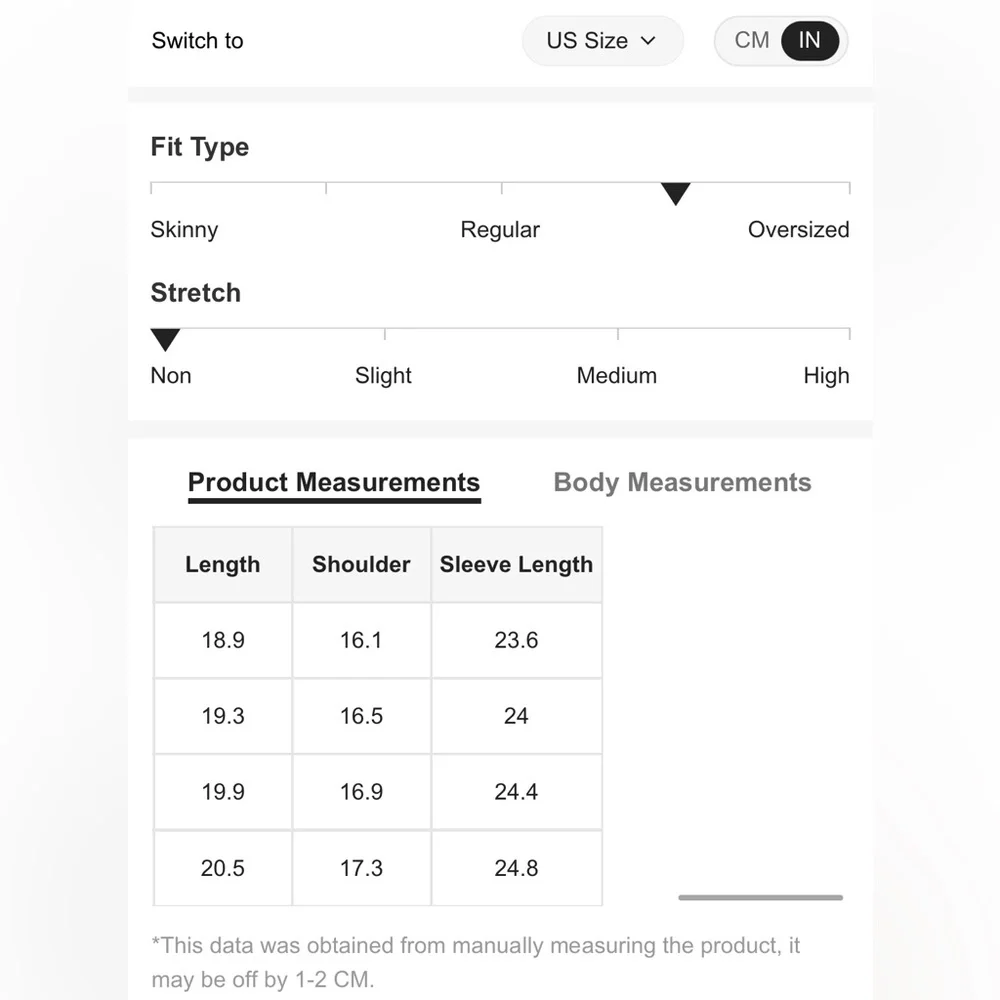Click the Sleeve Length column header
The height and width of the screenshot is (1000, 1000).
[x=516, y=565]
